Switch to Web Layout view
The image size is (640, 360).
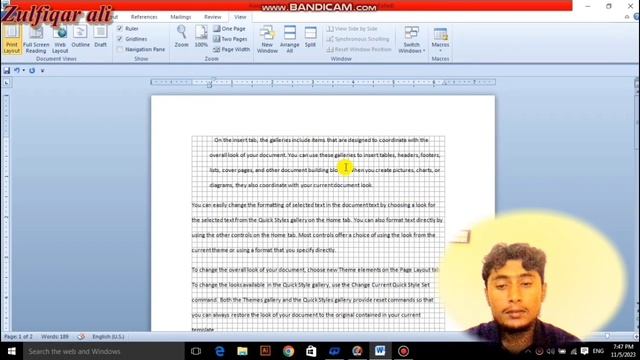[x=60, y=39]
